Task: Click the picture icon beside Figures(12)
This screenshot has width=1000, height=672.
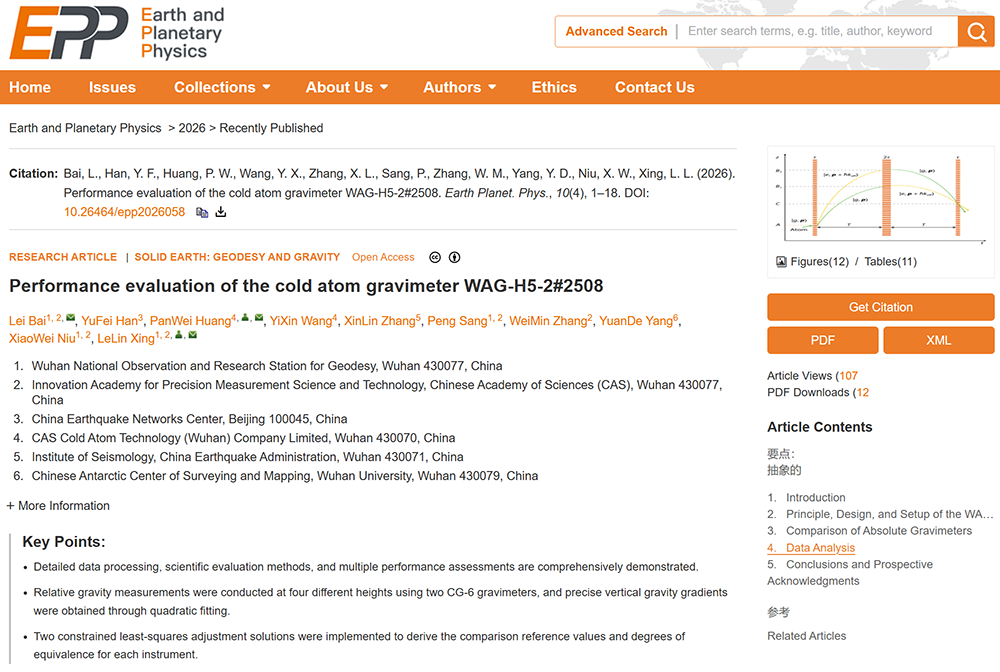Action: point(781,261)
